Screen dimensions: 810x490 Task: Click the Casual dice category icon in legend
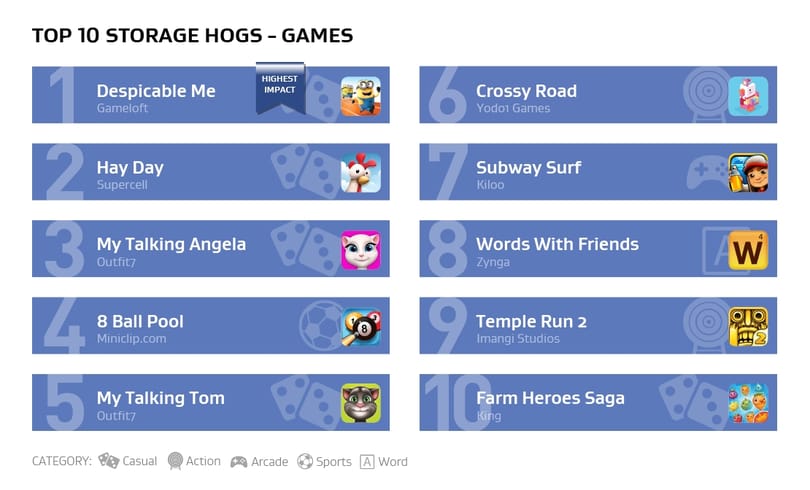(108, 461)
